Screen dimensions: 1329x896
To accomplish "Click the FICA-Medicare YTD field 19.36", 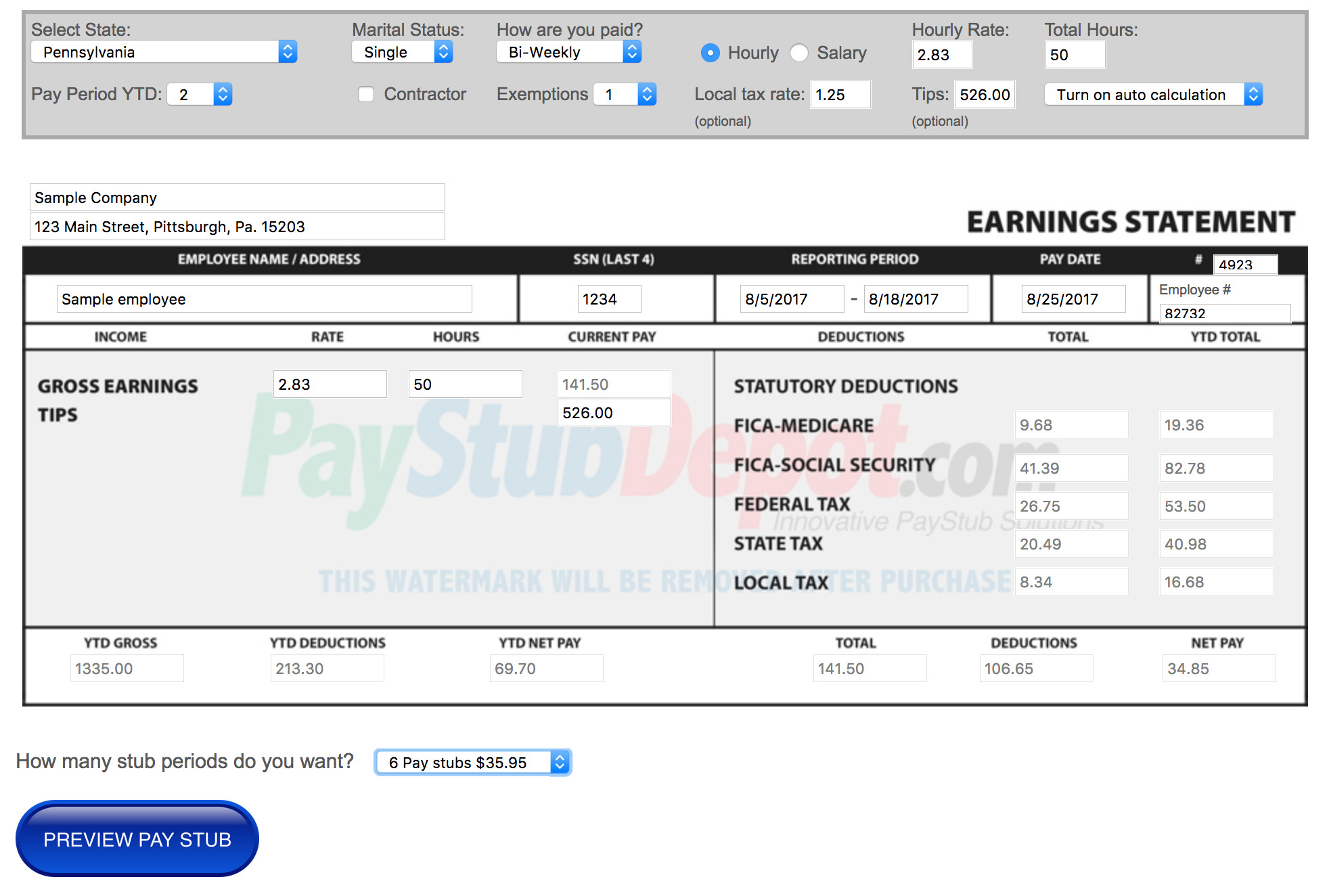I will (1216, 425).
